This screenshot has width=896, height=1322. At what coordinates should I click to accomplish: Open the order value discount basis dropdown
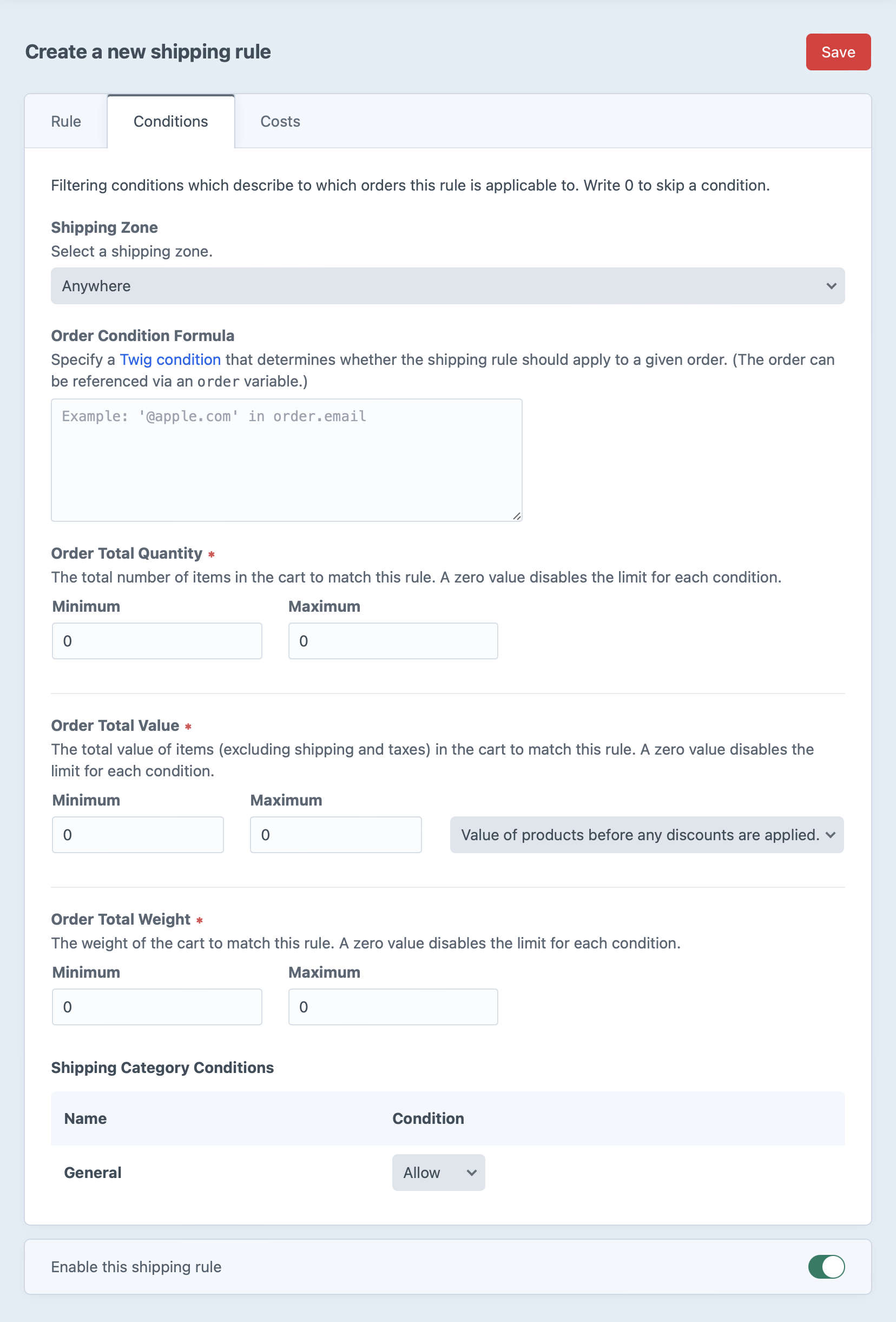[647, 834]
